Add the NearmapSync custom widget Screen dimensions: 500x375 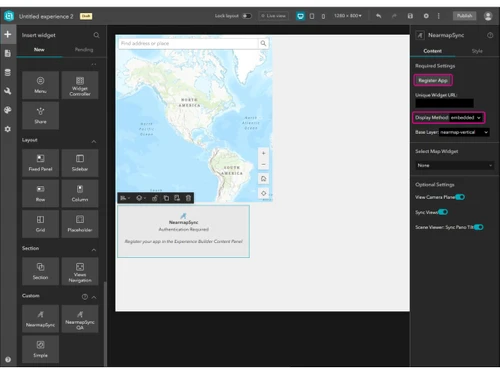pos(40,319)
